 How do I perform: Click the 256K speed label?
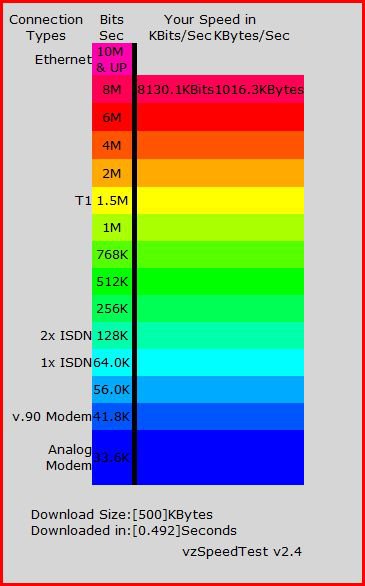coord(112,309)
